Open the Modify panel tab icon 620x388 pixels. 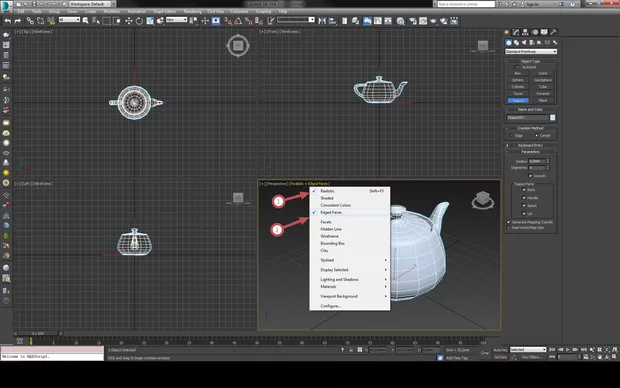(x=516, y=32)
